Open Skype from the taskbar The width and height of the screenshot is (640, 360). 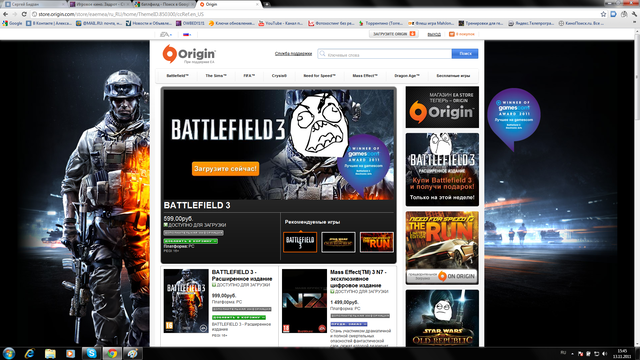pyautogui.click(x=91, y=353)
